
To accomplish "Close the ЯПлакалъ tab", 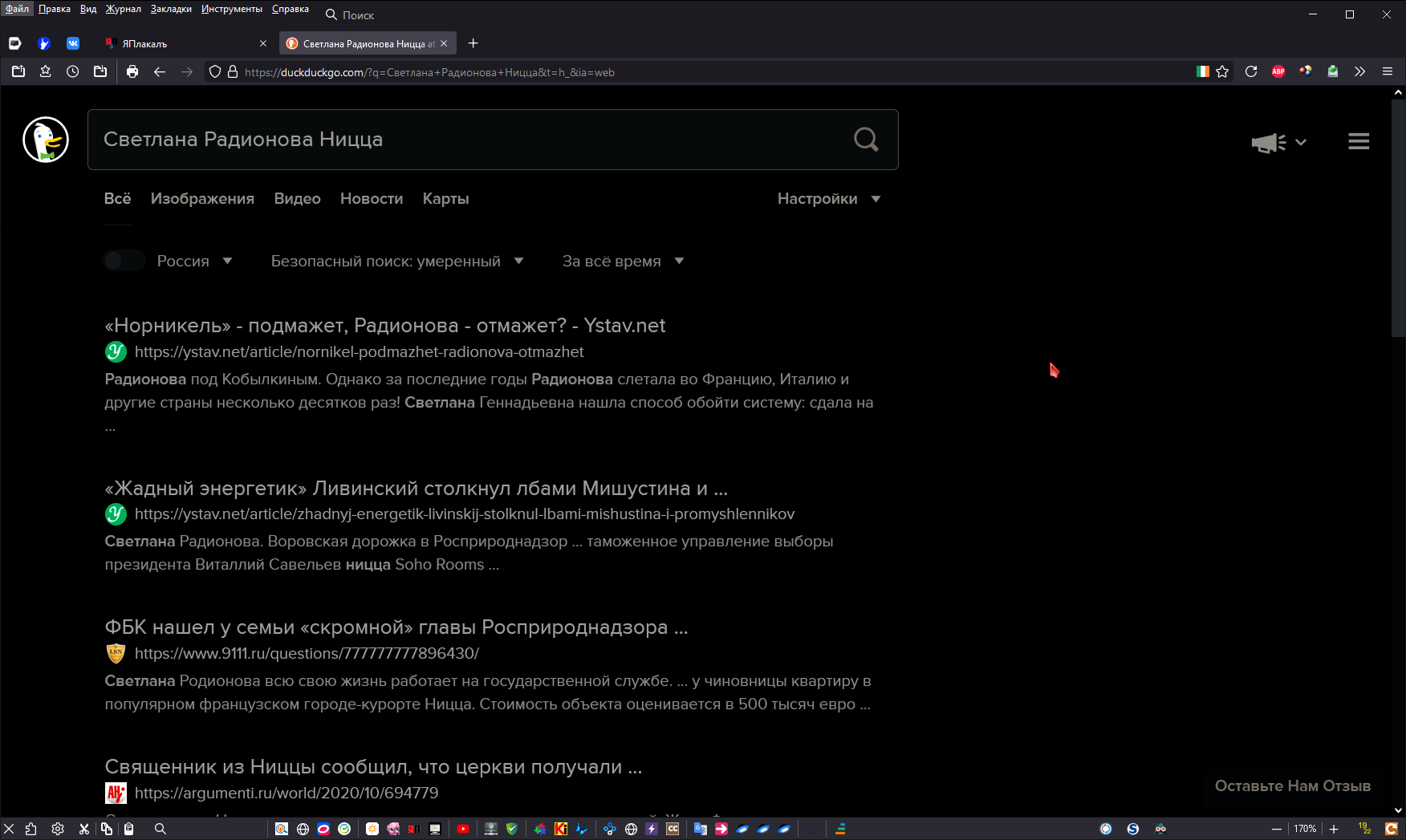I will point(263,43).
